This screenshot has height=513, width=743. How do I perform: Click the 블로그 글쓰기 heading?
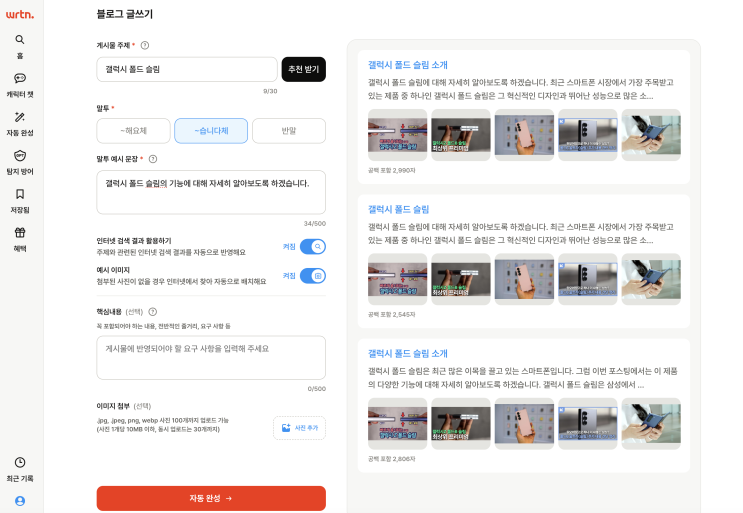pos(125,14)
